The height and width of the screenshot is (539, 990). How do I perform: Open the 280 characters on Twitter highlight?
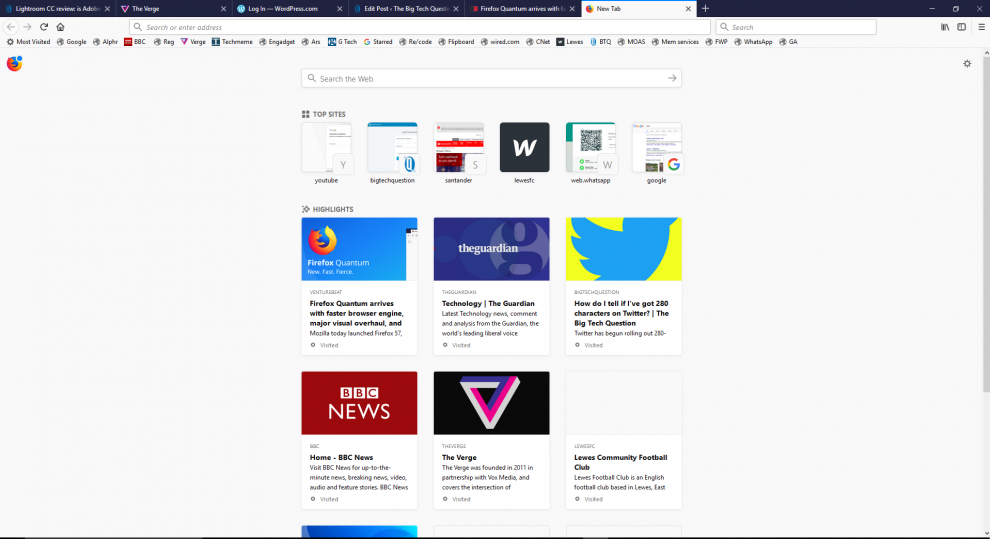coord(624,286)
